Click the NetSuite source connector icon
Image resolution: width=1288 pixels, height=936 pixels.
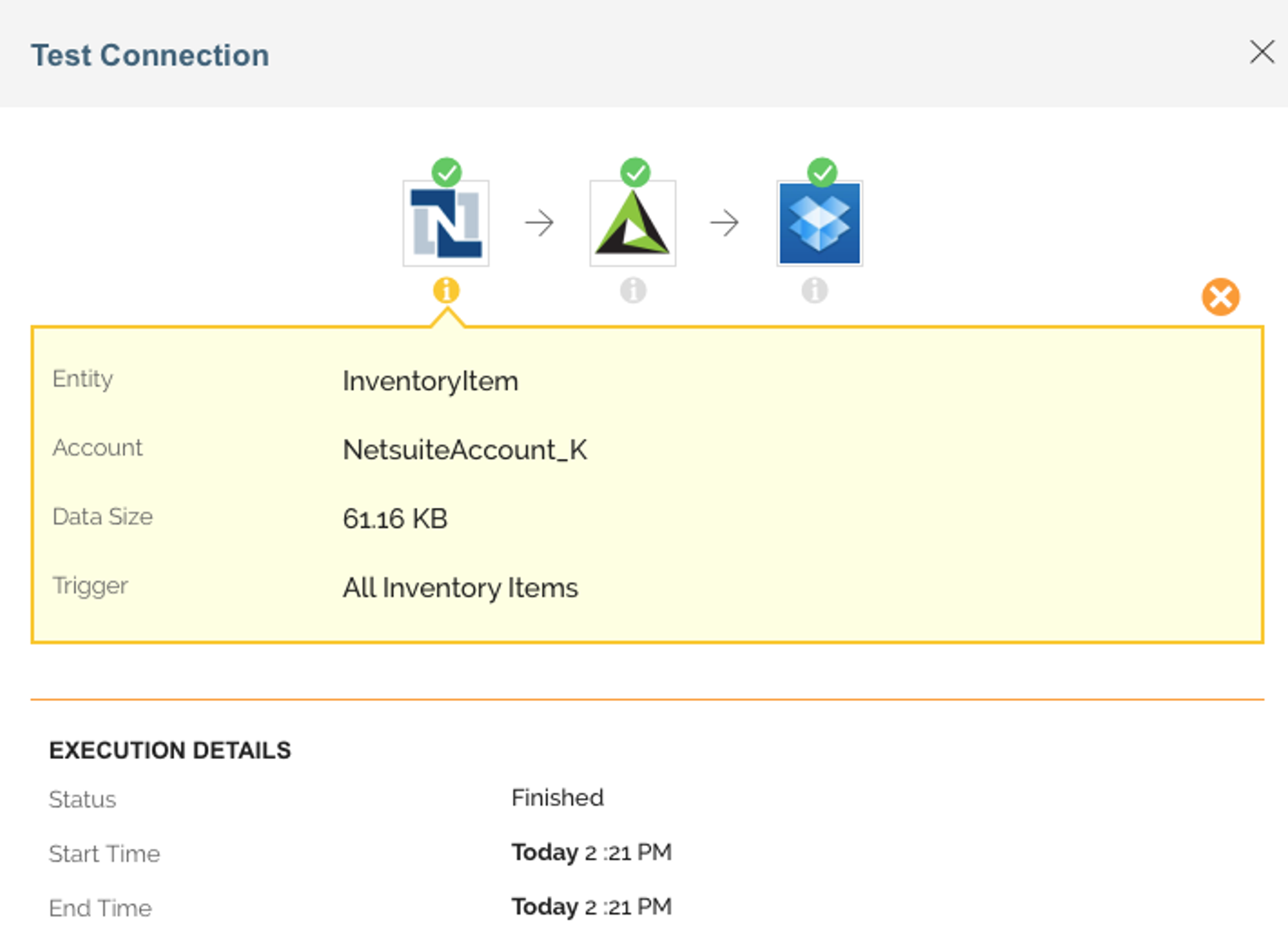click(446, 223)
